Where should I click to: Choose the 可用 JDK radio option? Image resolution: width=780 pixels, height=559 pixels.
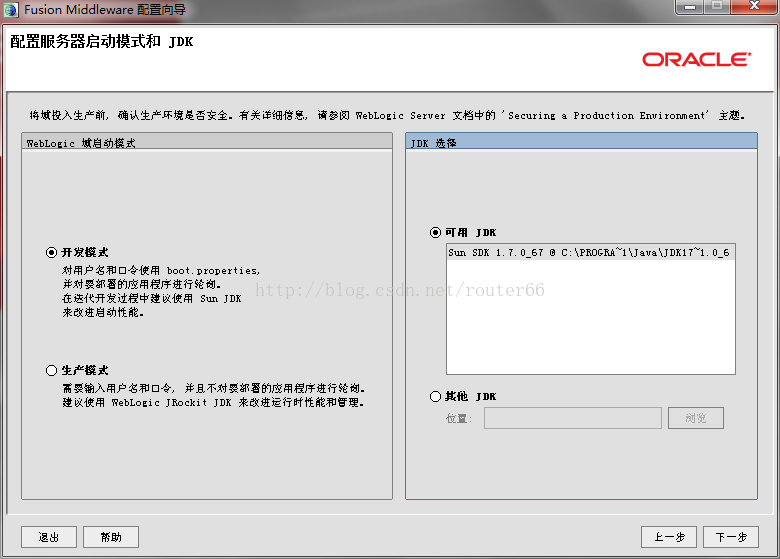(x=435, y=232)
